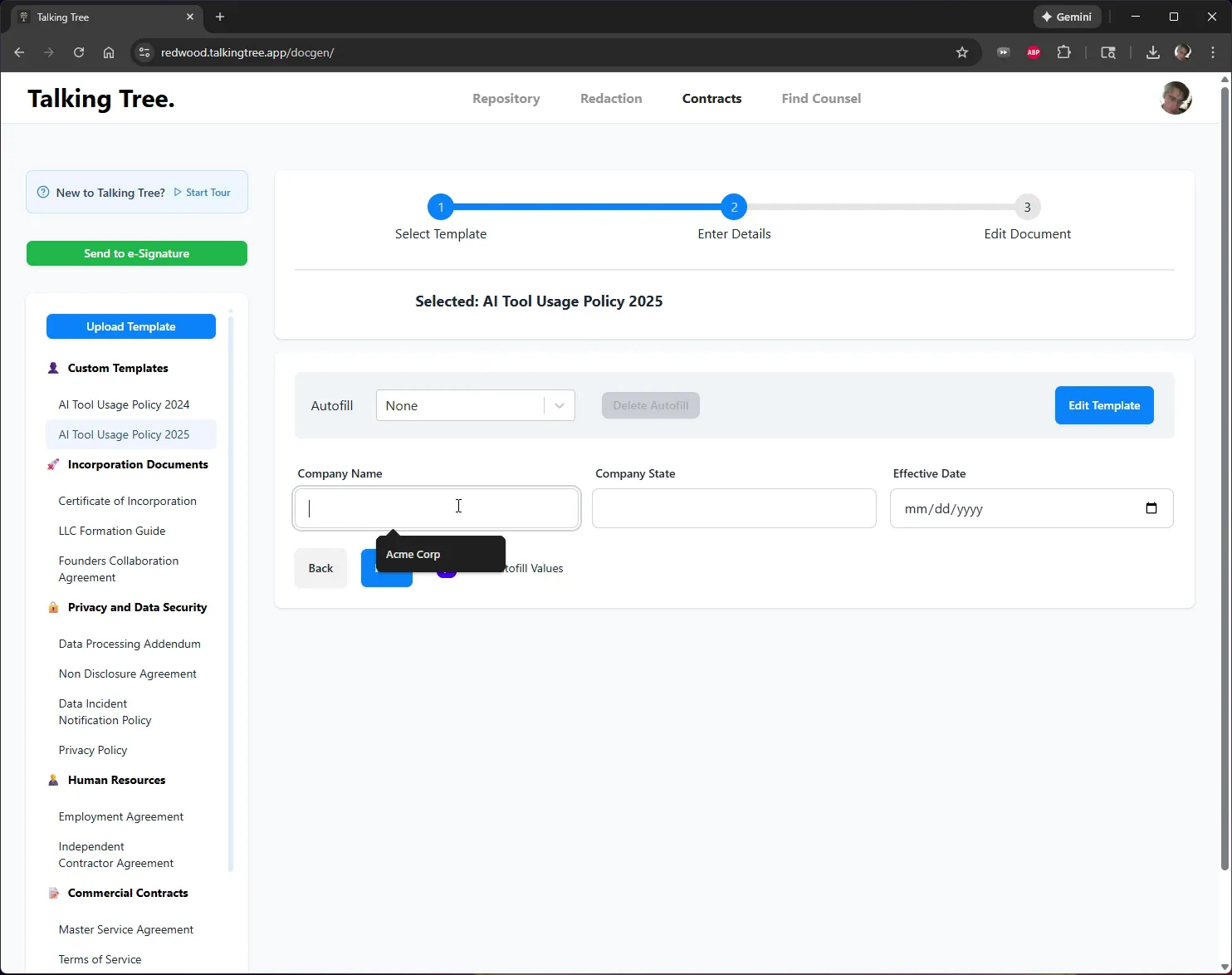Click the help question-mark icon

(x=43, y=193)
